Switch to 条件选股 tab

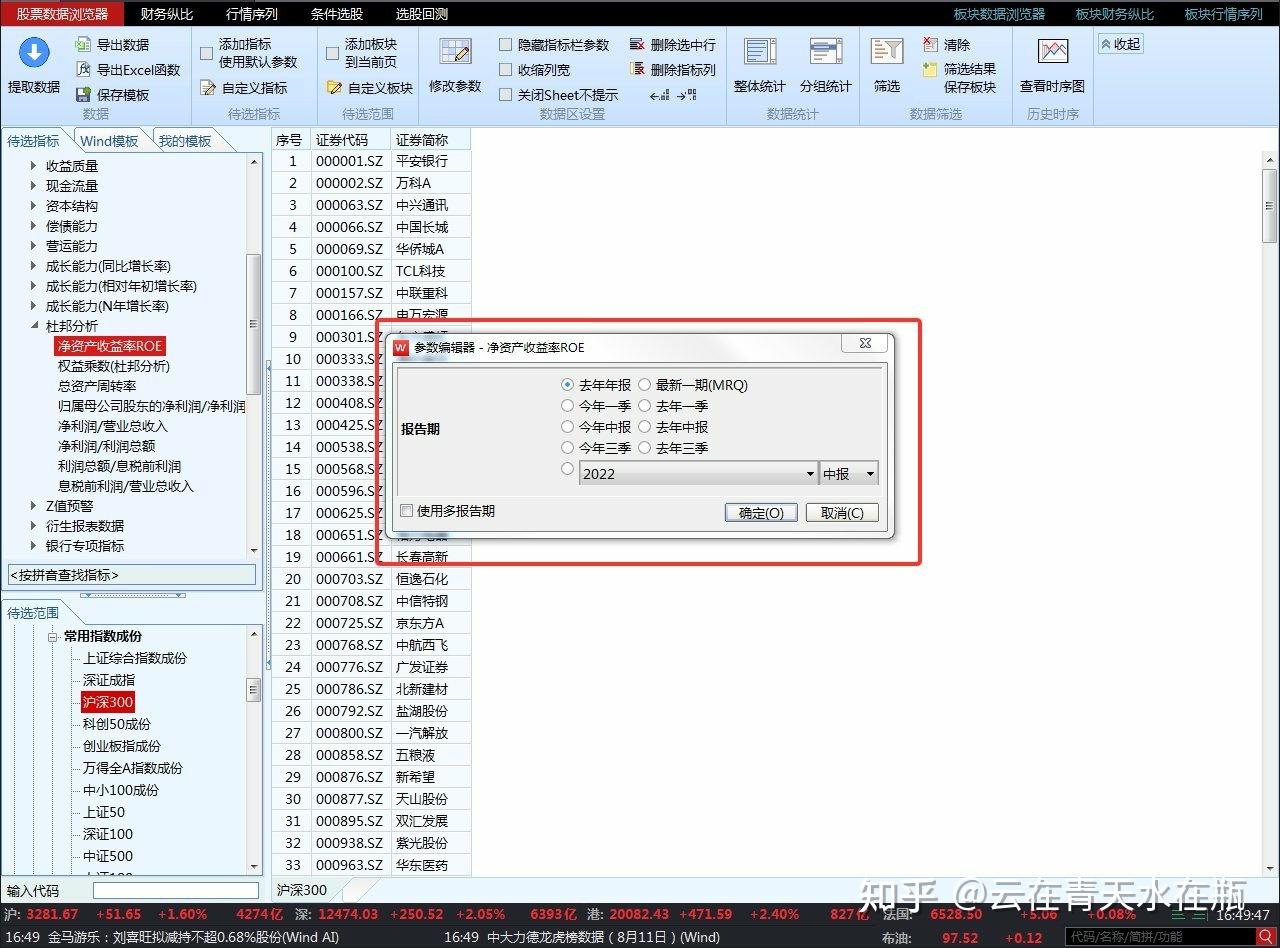point(337,14)
